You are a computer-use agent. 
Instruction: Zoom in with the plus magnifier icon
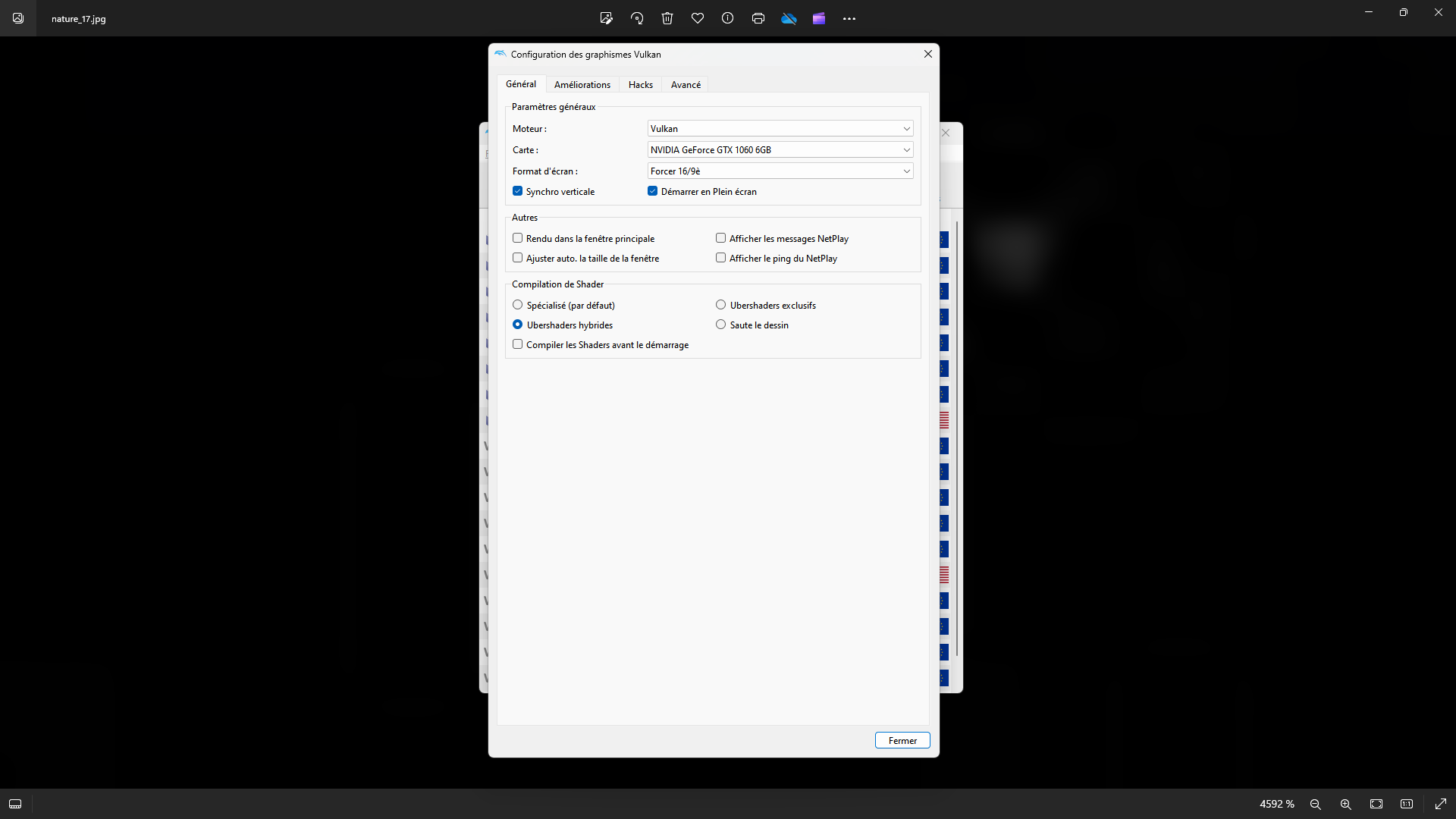point(1346,804)
